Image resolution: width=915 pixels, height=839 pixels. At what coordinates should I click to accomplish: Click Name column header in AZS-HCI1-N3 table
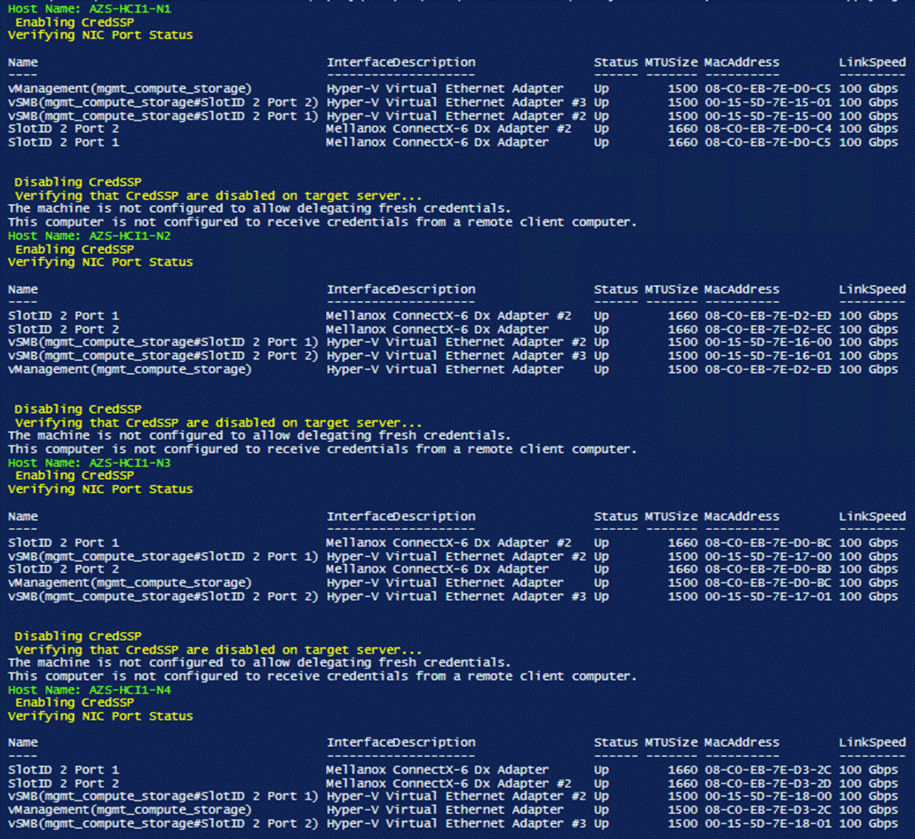click(x=23, y=516)
